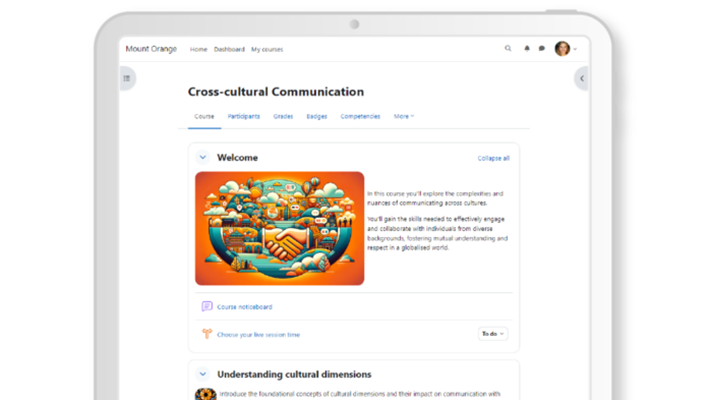
Task: Open the messaging speech bubble icon
Action: coord(542,48)
